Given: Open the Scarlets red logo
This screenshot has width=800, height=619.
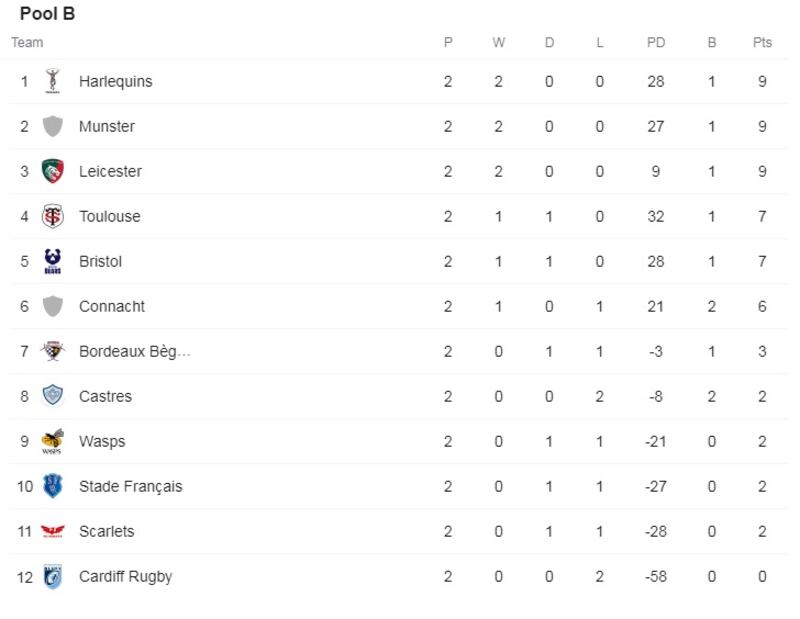Looking at the screenshot, I should pyautogui.click(x=53, y=531).
